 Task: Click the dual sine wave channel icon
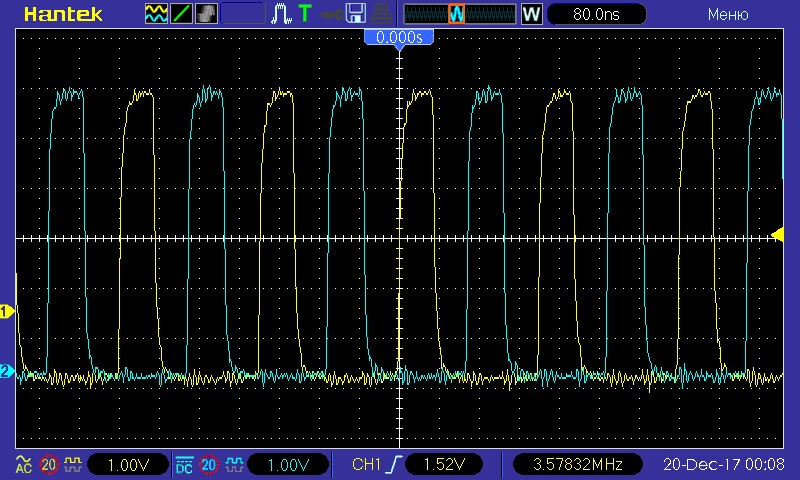coord(156,14)
